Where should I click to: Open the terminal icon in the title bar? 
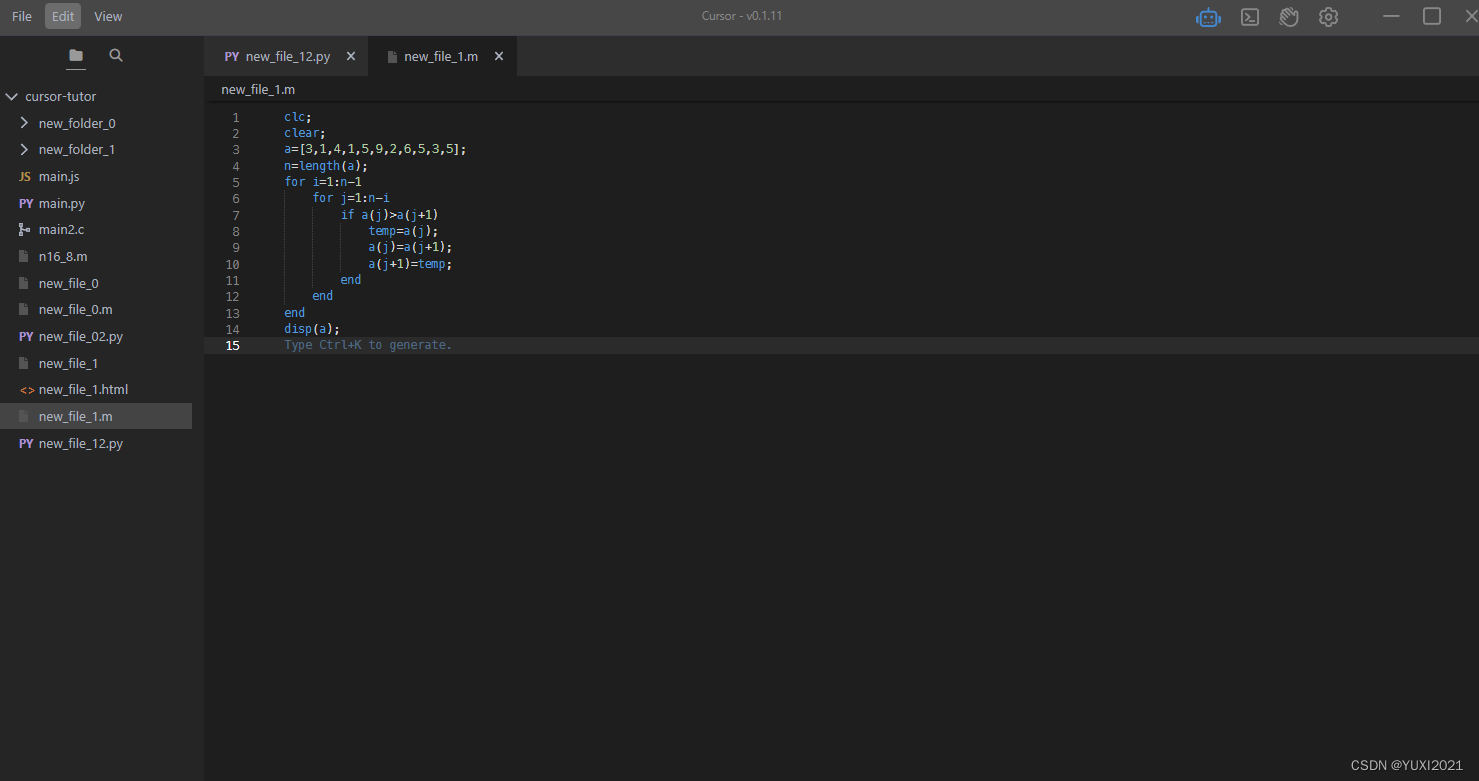(1250, 17)
